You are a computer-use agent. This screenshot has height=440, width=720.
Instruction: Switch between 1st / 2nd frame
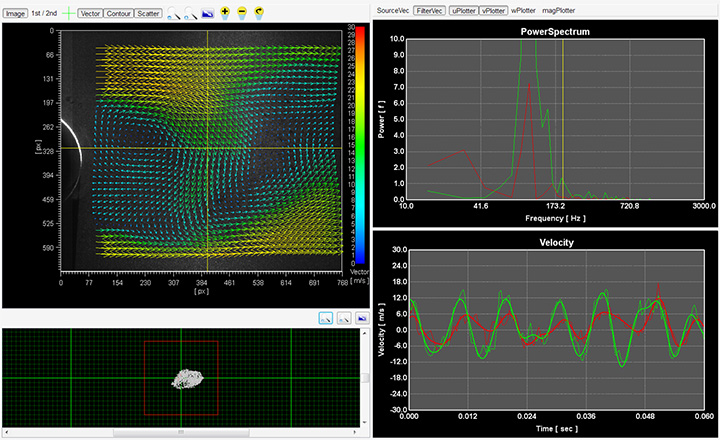tap(44, 13)
